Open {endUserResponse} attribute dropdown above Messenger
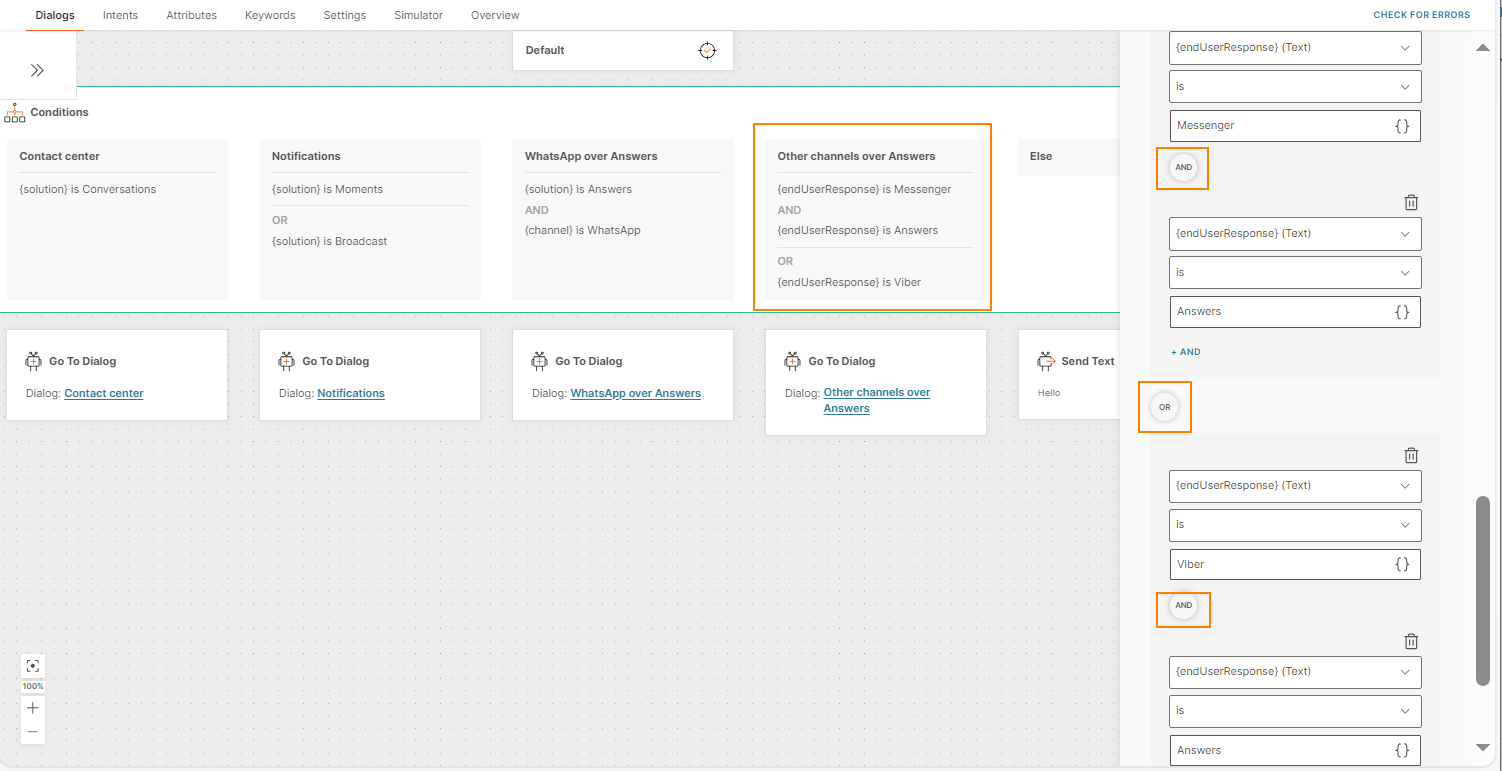1502x771 pixels. tap(1295, 47)
